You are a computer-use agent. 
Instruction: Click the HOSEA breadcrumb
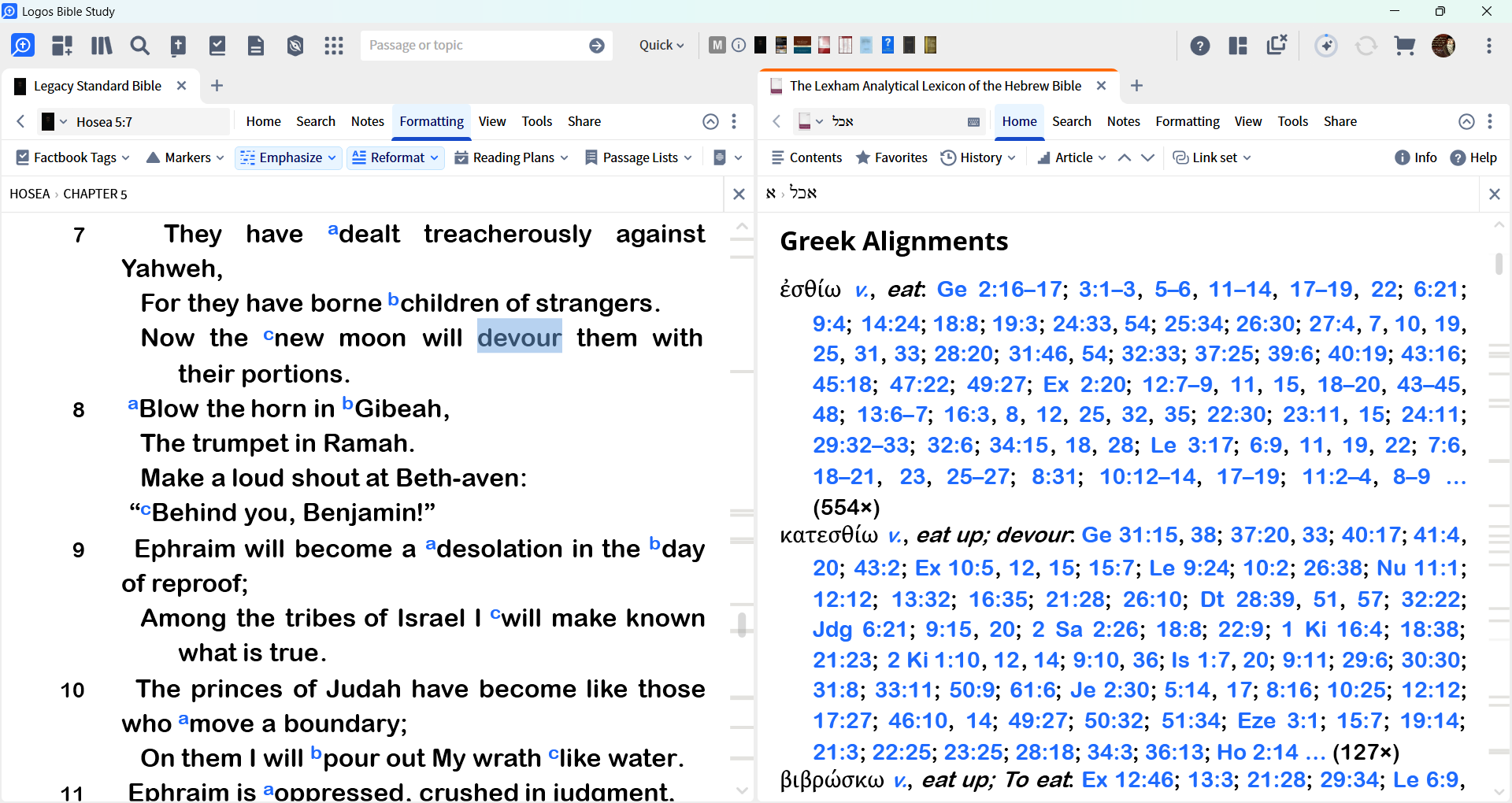pyautogui.click(x=29, y=194)
